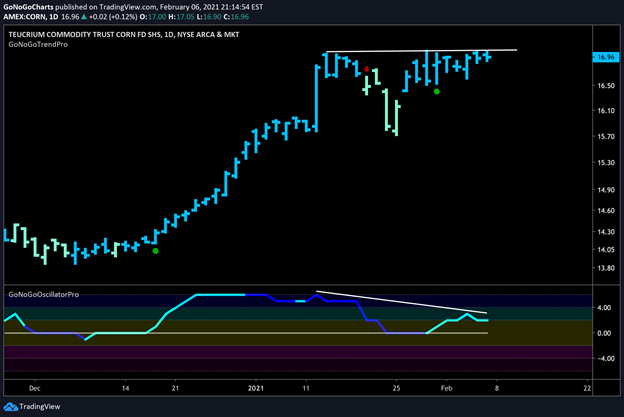Click the 22 date label on time axis
The height and width of the screenshot is (417, 624).
click(587, 388)
